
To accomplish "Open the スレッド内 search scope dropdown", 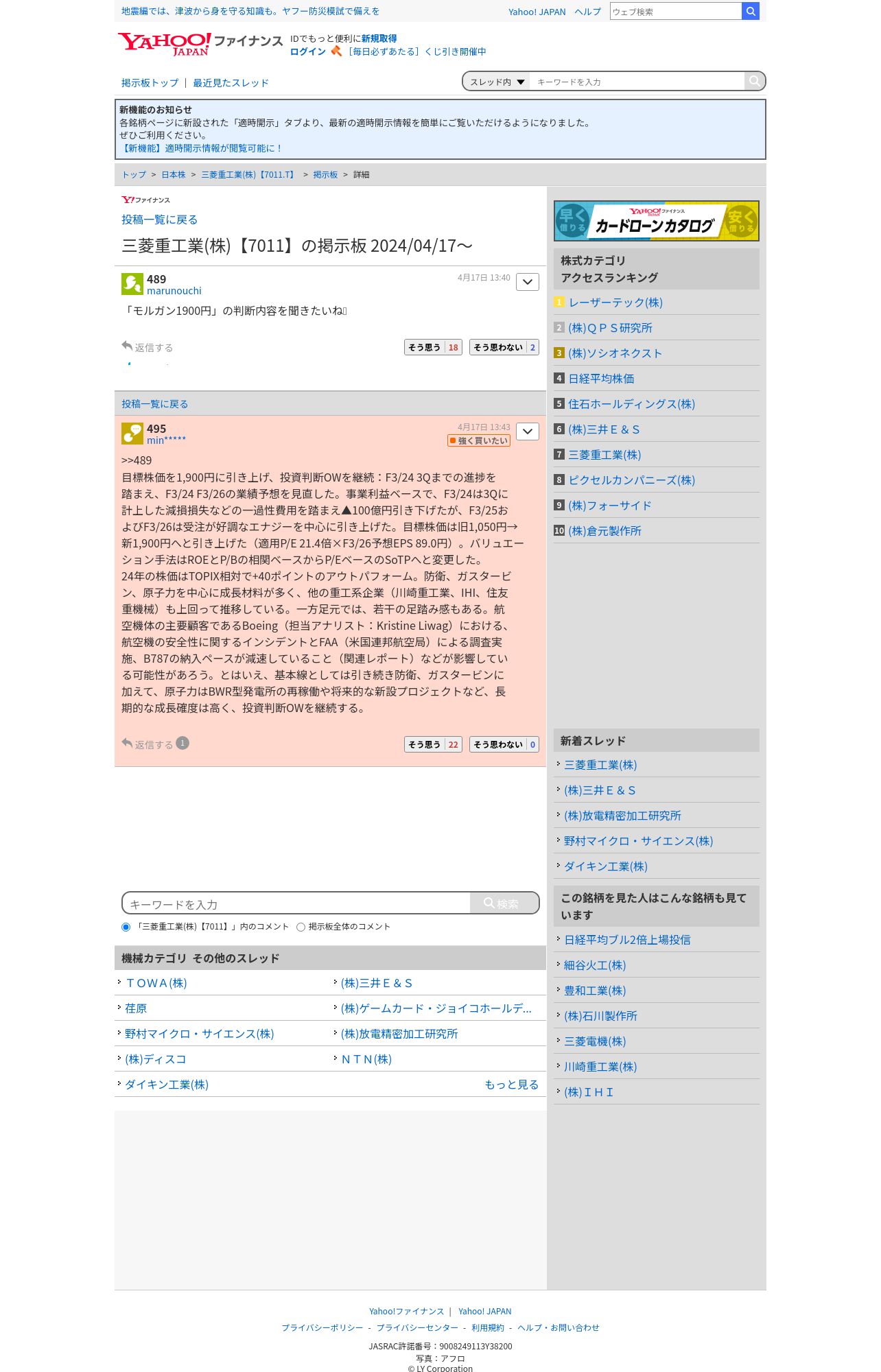I will tap(497, 82).
